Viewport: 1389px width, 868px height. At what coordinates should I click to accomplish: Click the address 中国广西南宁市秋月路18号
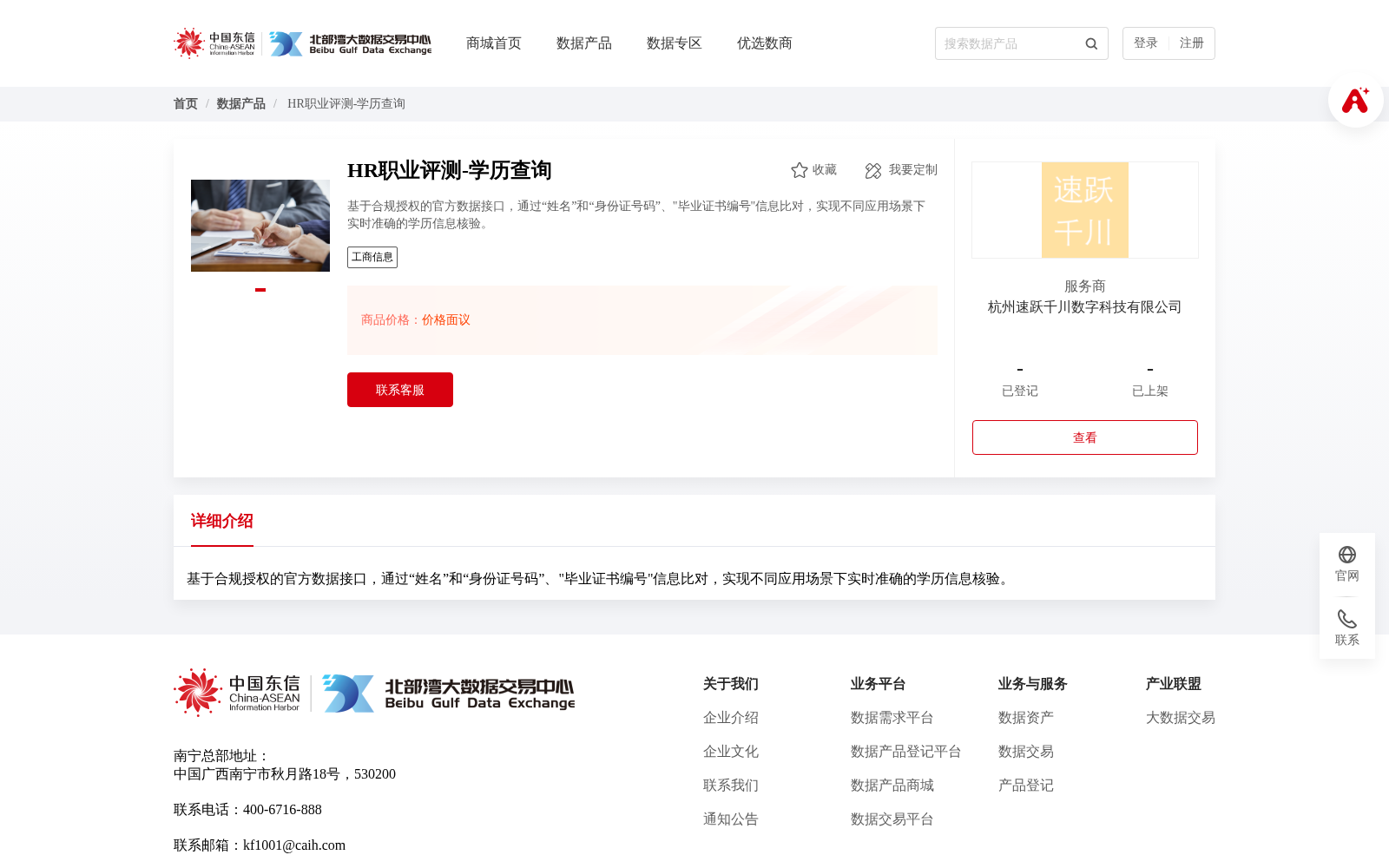tap(257, 774)
